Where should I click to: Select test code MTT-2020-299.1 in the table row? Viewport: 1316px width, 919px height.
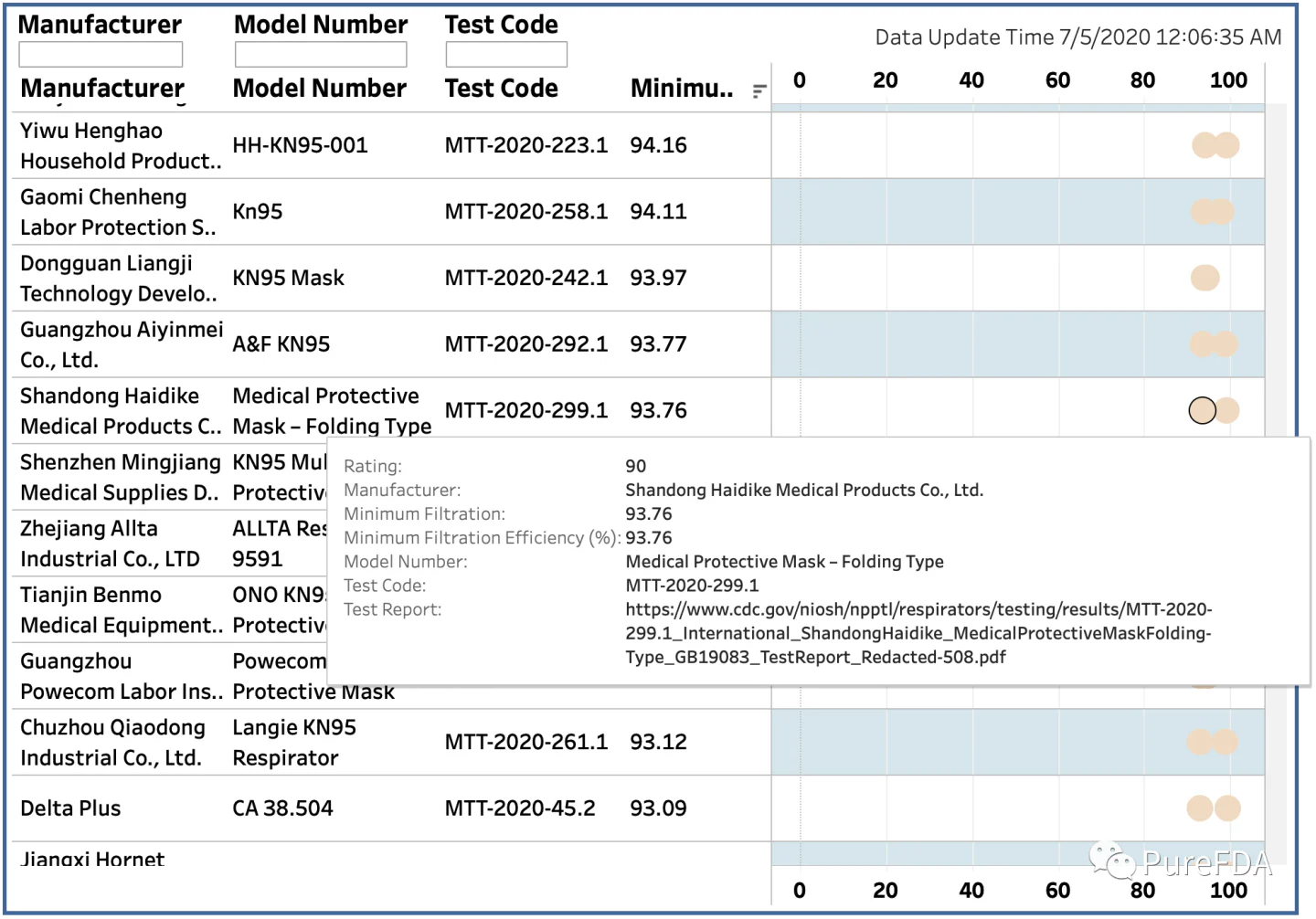point(526,411)
